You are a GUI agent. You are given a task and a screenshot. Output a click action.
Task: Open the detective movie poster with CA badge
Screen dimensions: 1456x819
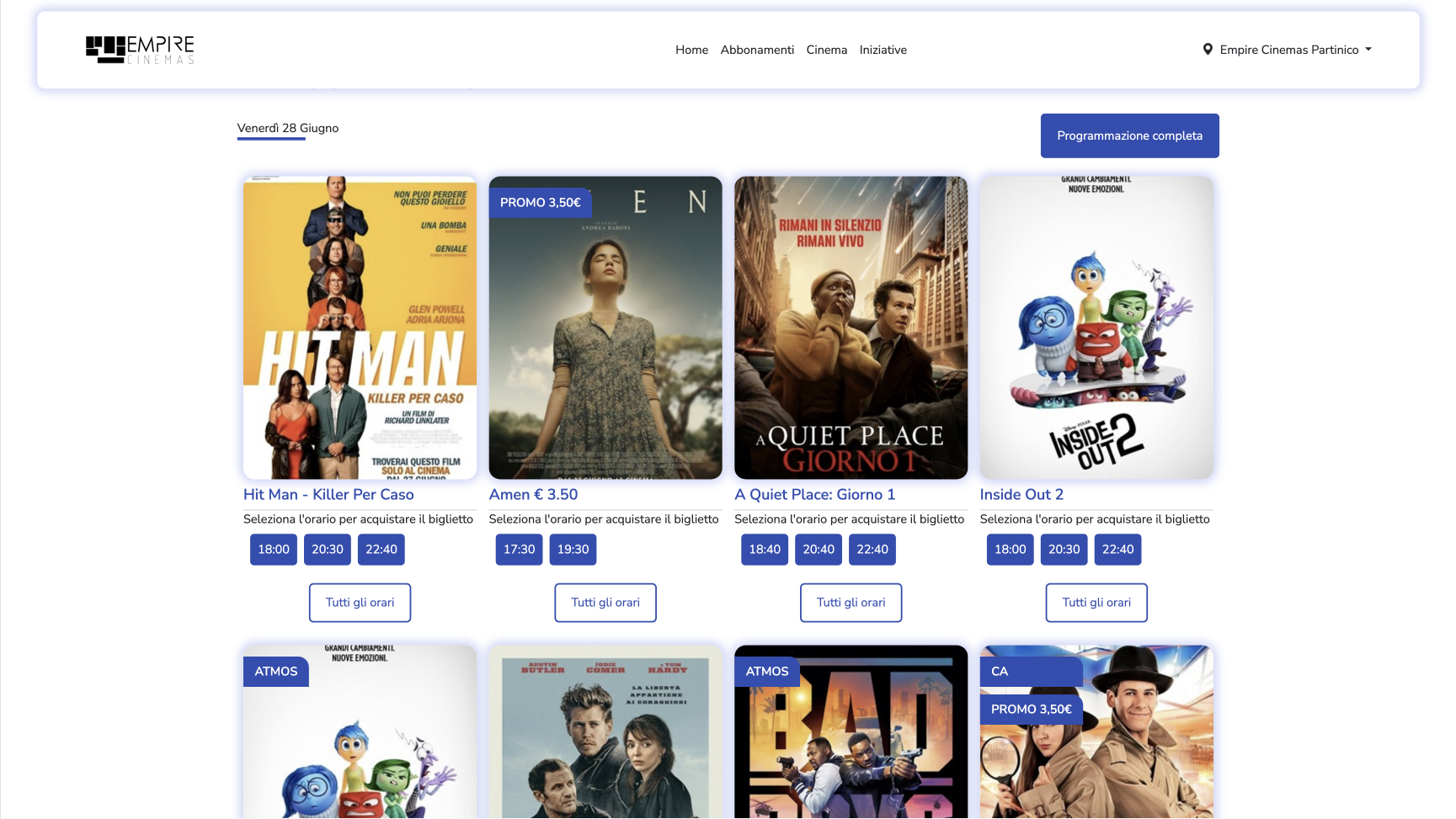[1096, 731]
